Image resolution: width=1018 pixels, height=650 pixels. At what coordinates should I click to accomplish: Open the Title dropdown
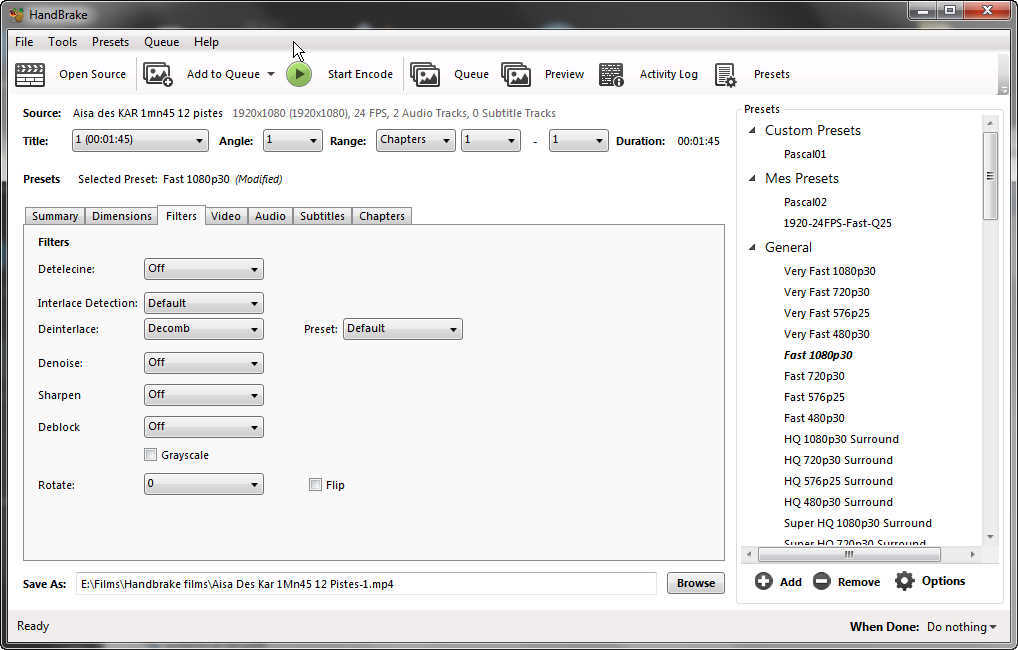[140, 140]
